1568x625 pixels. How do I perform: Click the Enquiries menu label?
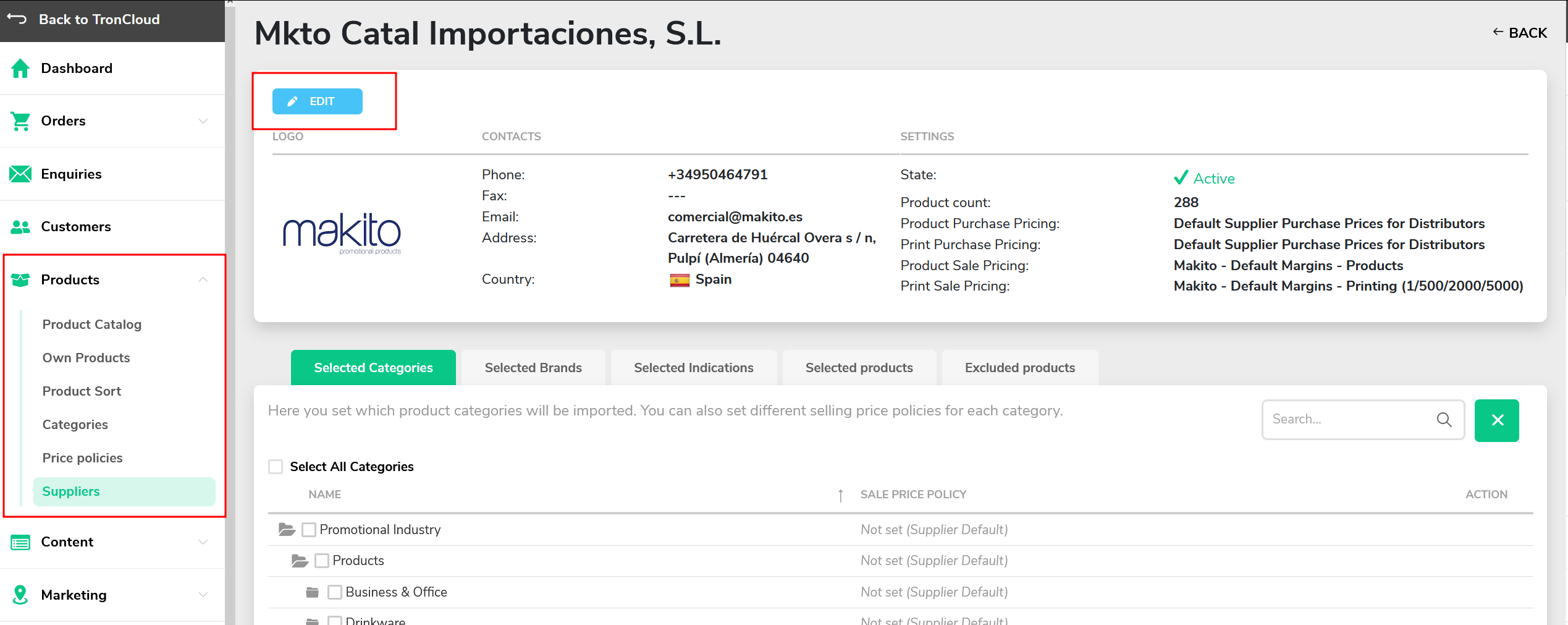pos(71,174)
